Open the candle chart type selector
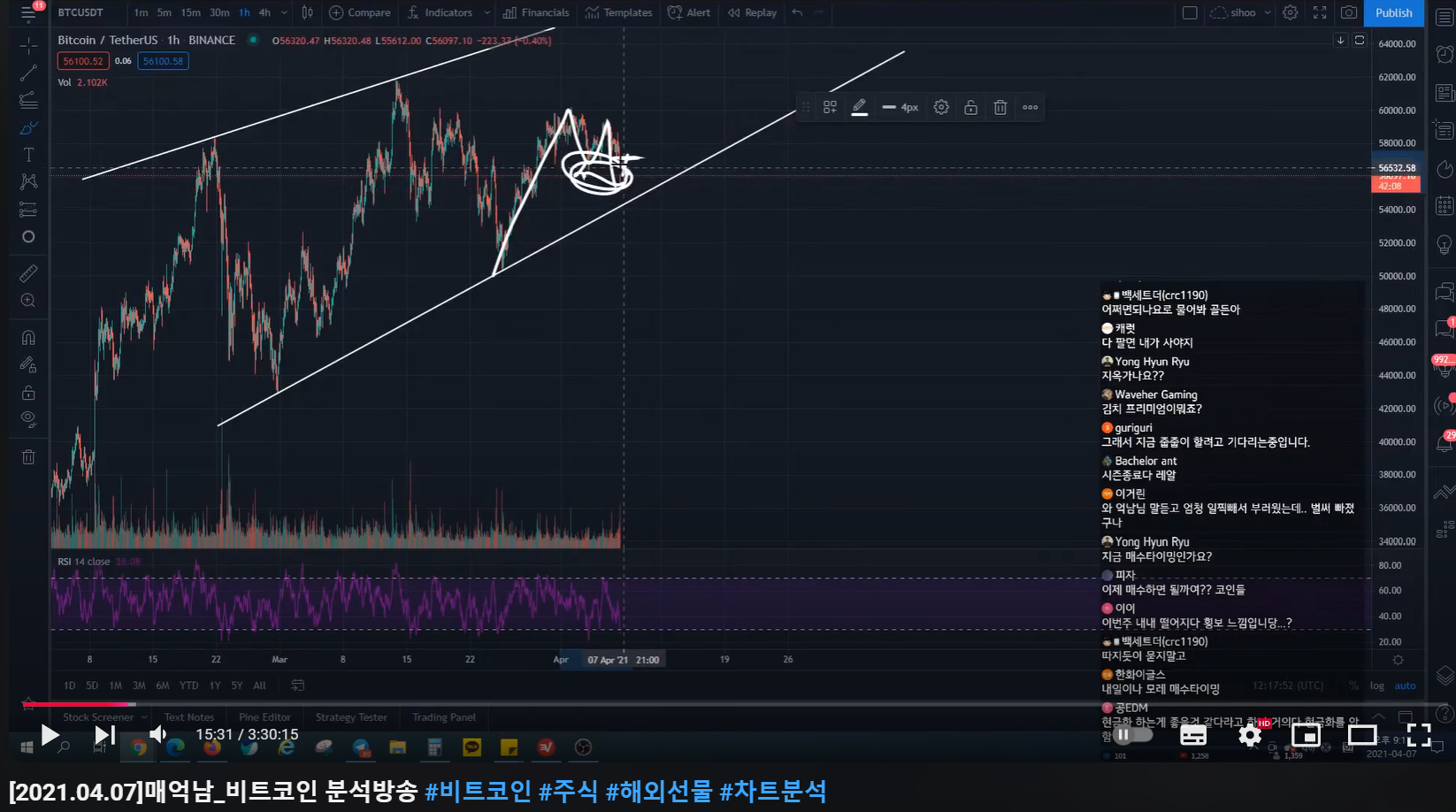This screenshot has width=1456, height=812. click(307, 12)
